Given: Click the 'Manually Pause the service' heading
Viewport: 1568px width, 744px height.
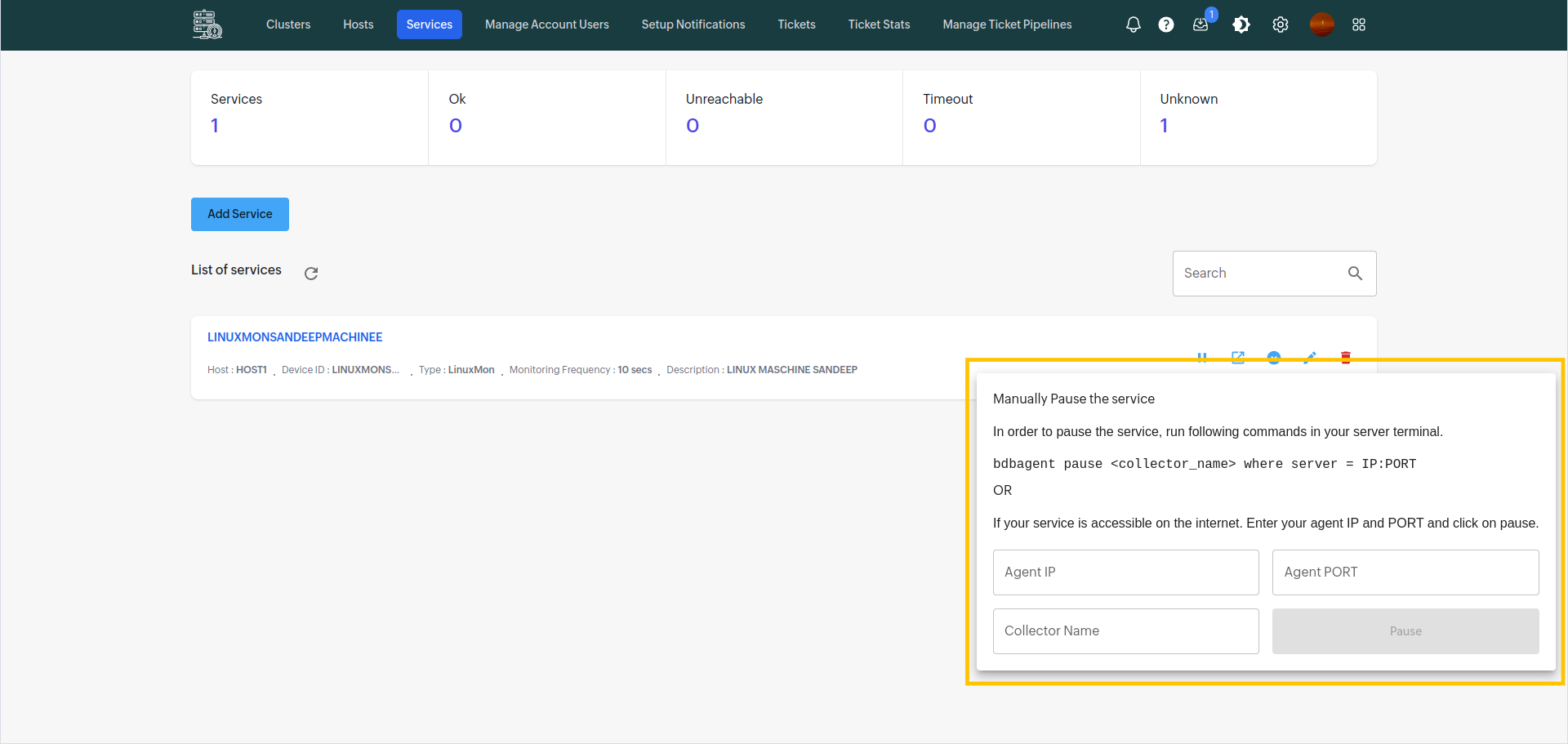Looking at the screenshot, I should pyautogui.click(x=1074, y=399).
